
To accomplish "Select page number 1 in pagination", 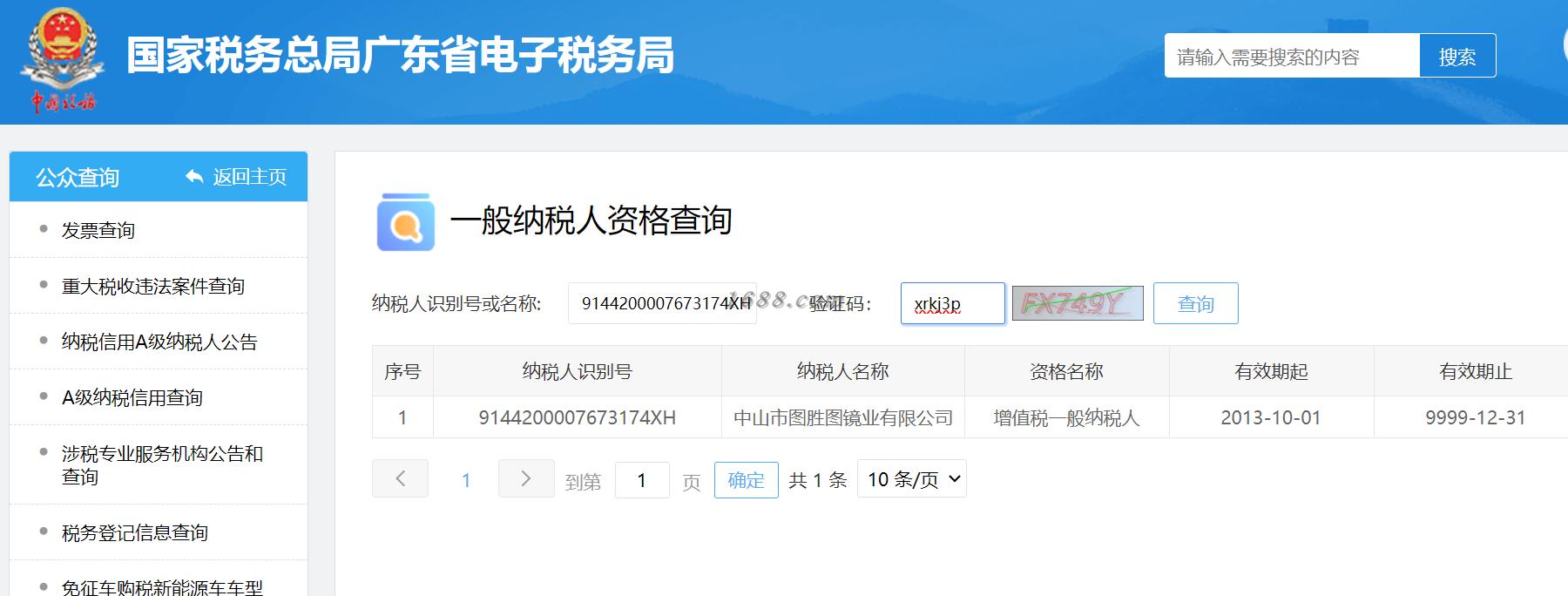I will click(466, 480).
